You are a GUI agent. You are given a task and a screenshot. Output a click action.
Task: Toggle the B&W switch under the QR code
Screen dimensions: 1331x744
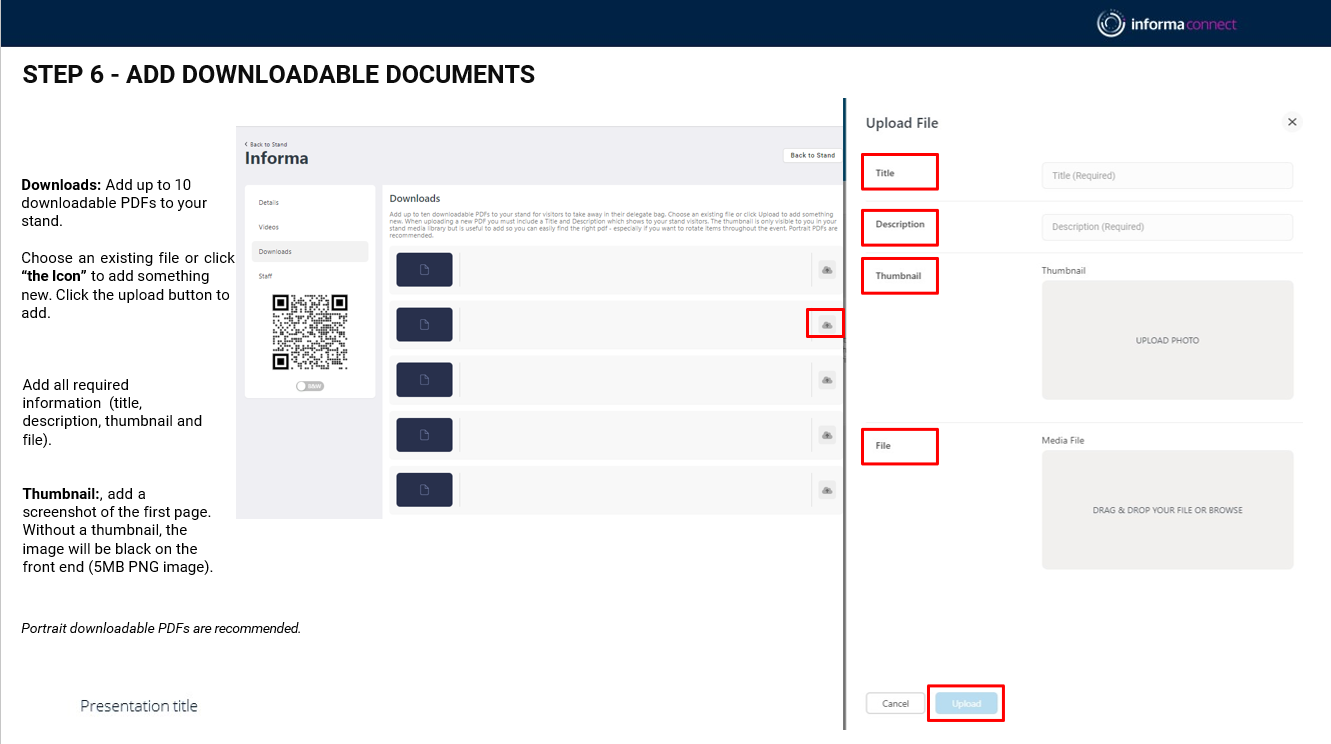310,386
